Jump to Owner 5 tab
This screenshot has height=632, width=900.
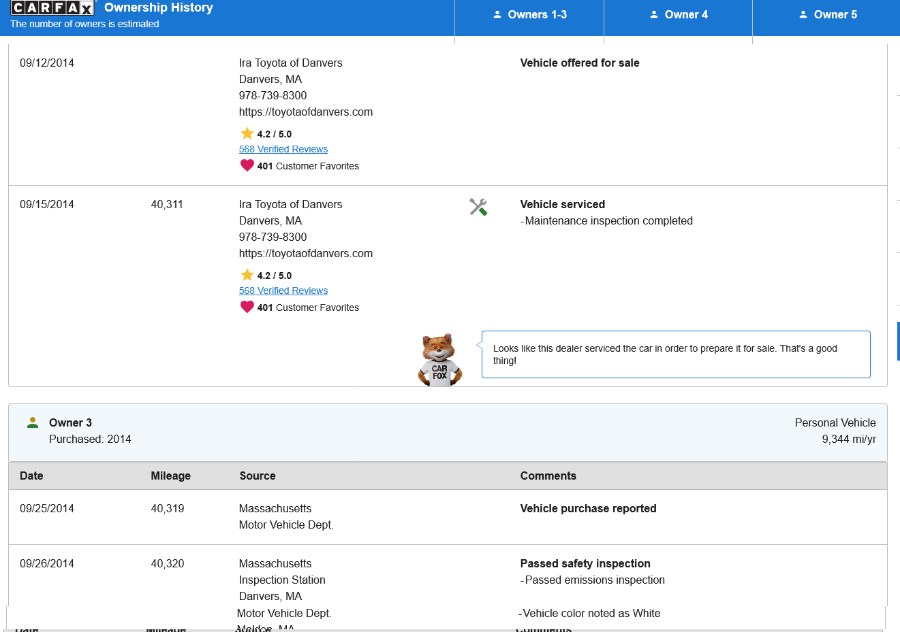pos(827,15)
